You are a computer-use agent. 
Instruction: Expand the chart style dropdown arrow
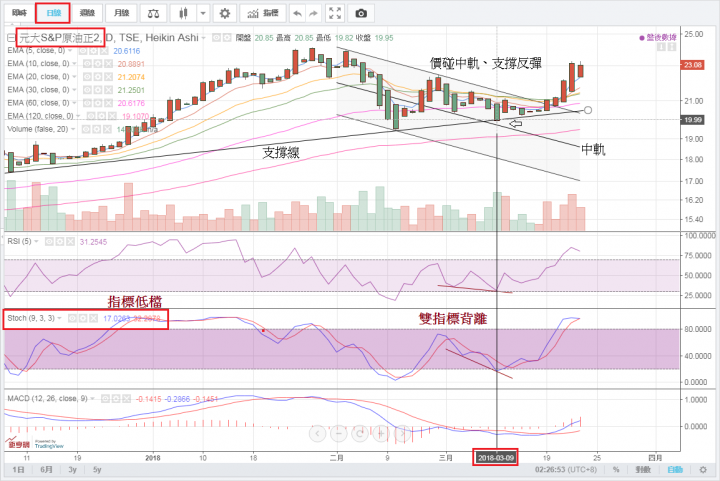(203, 13)
